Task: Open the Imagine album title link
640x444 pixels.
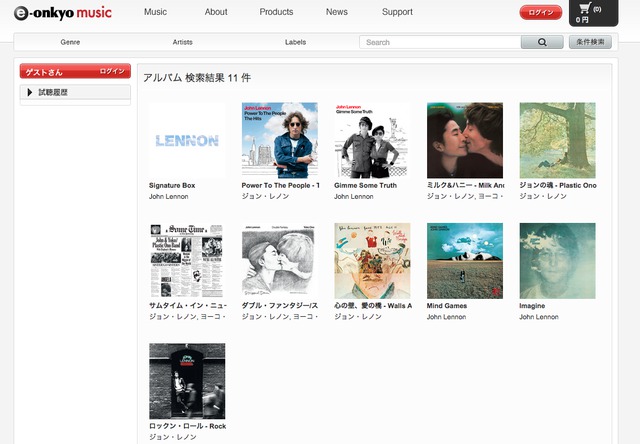Action: (534, 305)
